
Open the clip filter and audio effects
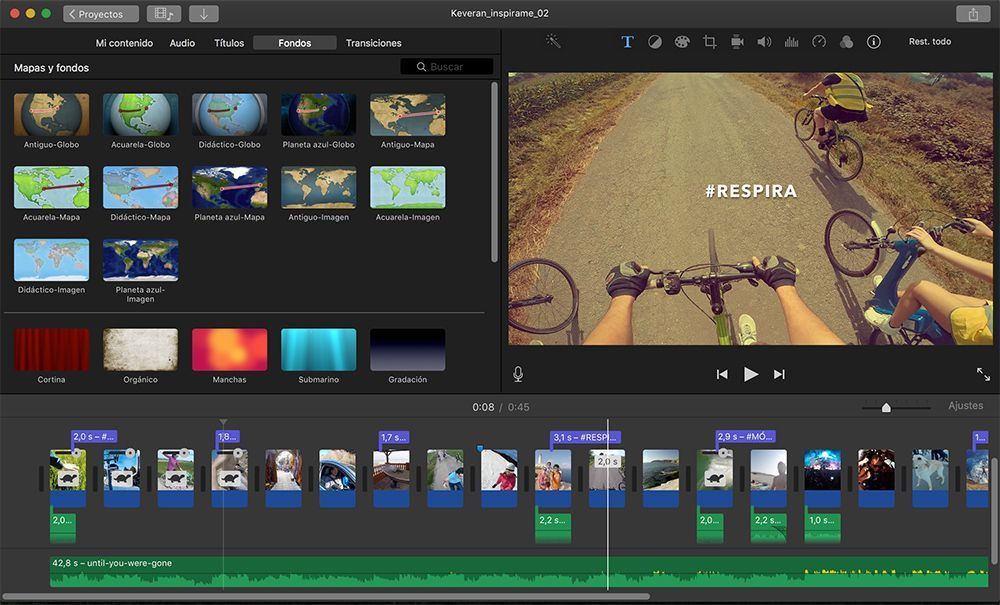click(x=846, y=42)
